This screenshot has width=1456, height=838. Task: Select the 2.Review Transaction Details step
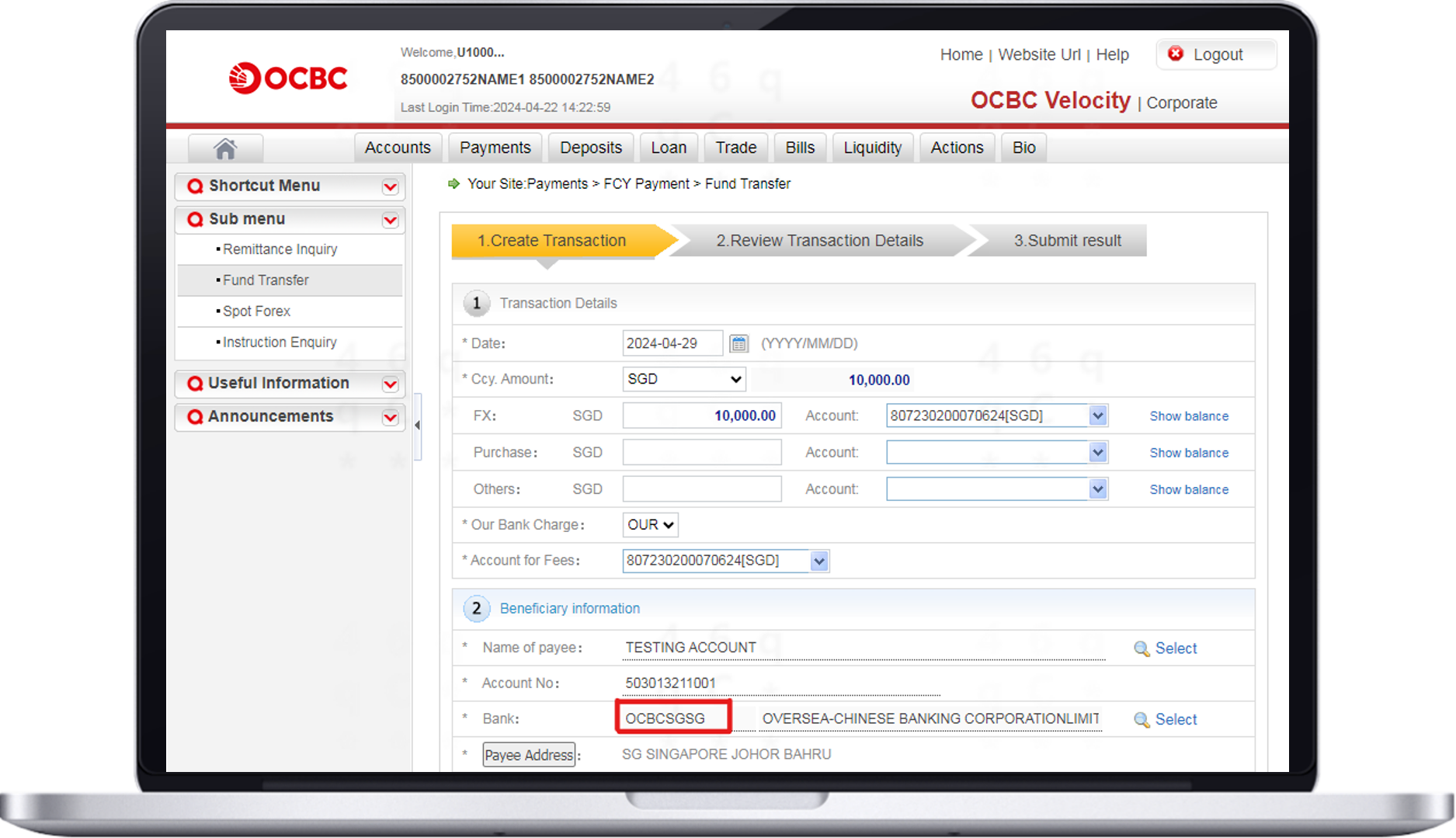tap(820, 241)
